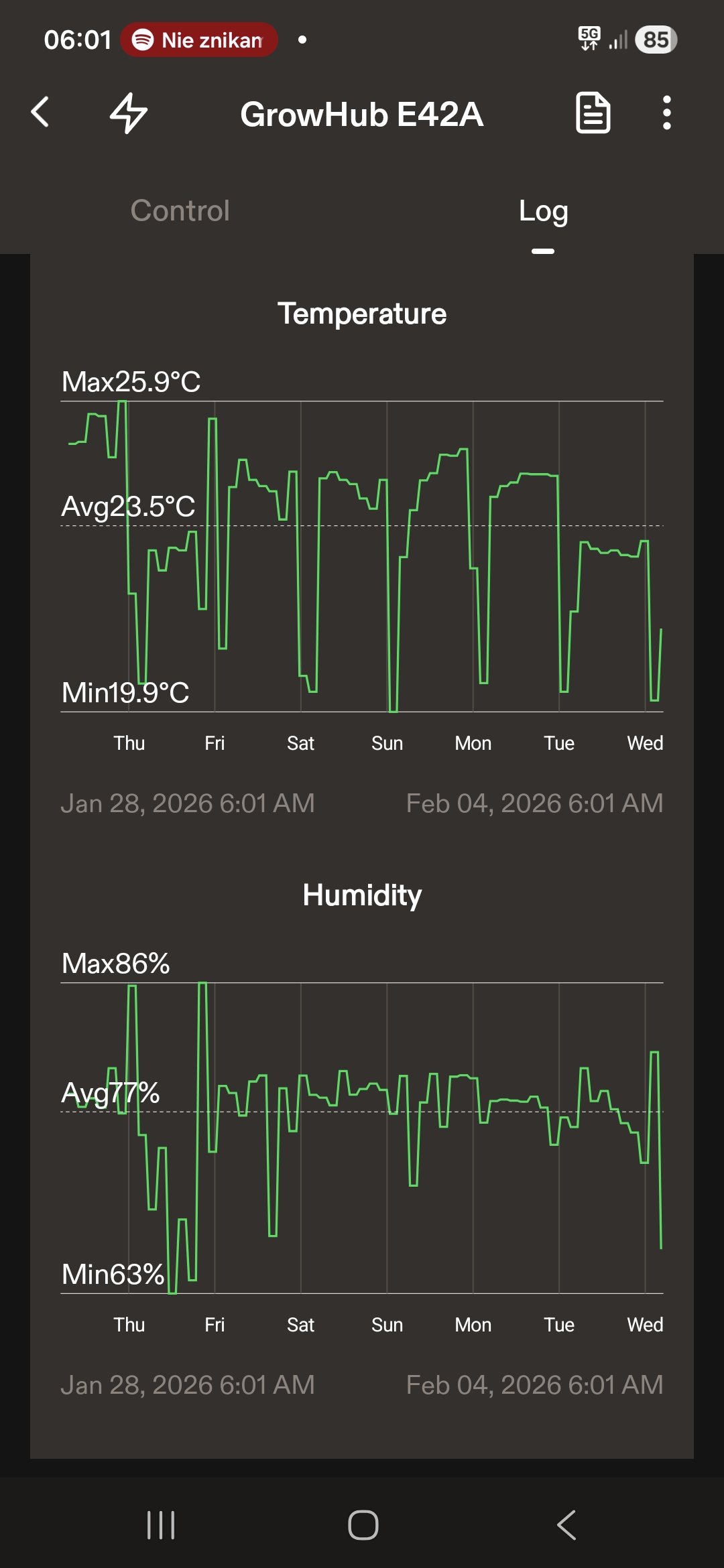Tap the GrowHub E42A device title
Image resolution: width=724 pixels, height=1568 pixels.
(x=362, y=115)
